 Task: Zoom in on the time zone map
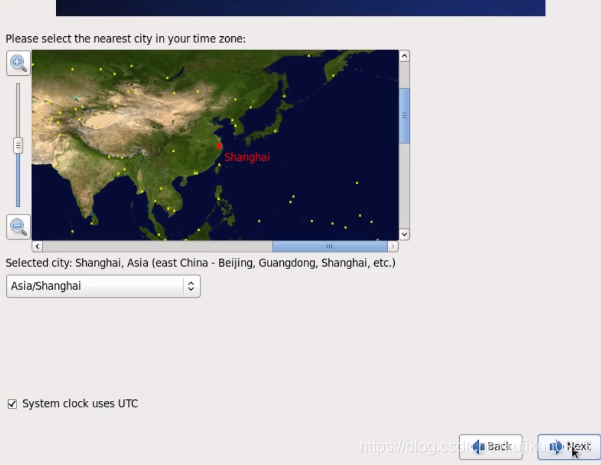[18, 63]
